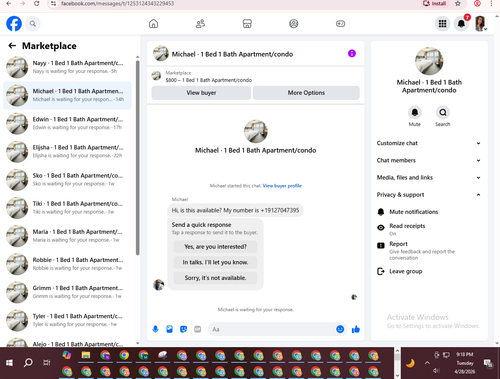Expand the Customize chat section

coord(429,143)
